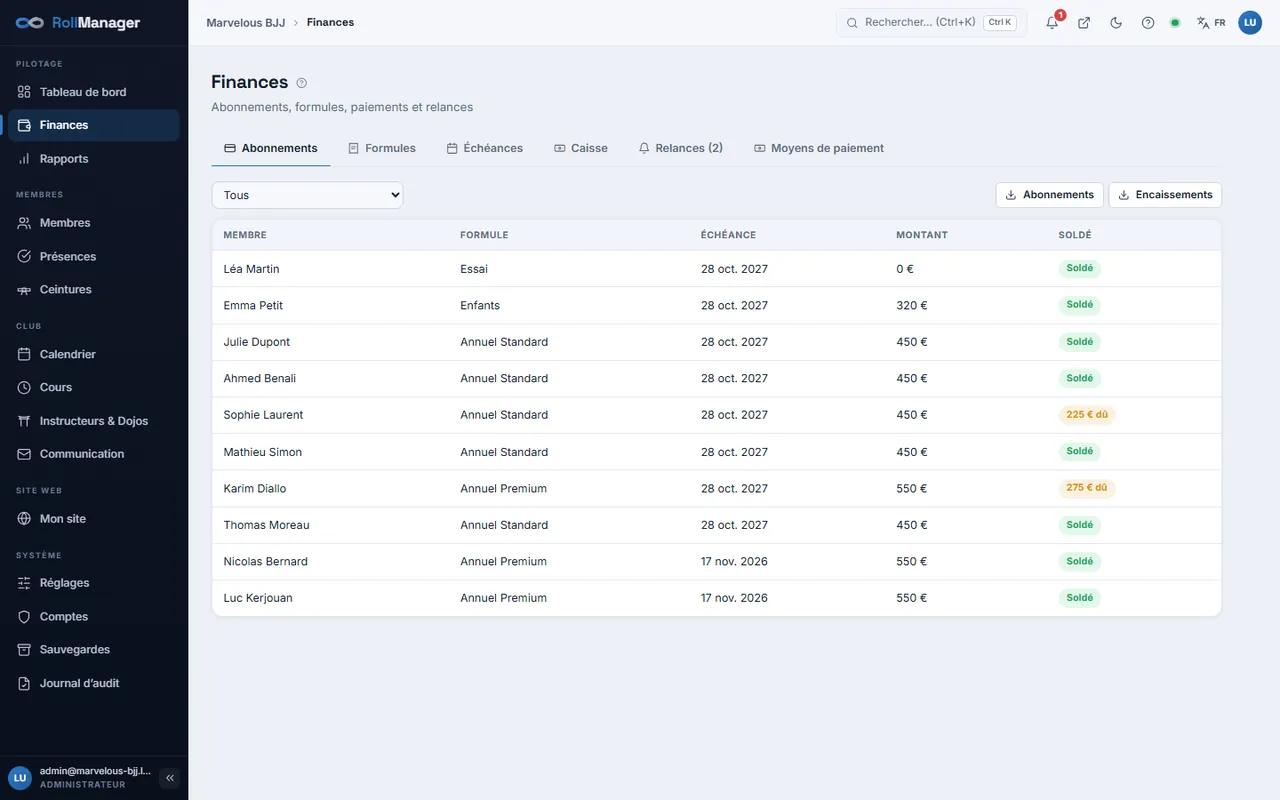
Task: Open Membres section in sidebar
Action: (94, 223)
